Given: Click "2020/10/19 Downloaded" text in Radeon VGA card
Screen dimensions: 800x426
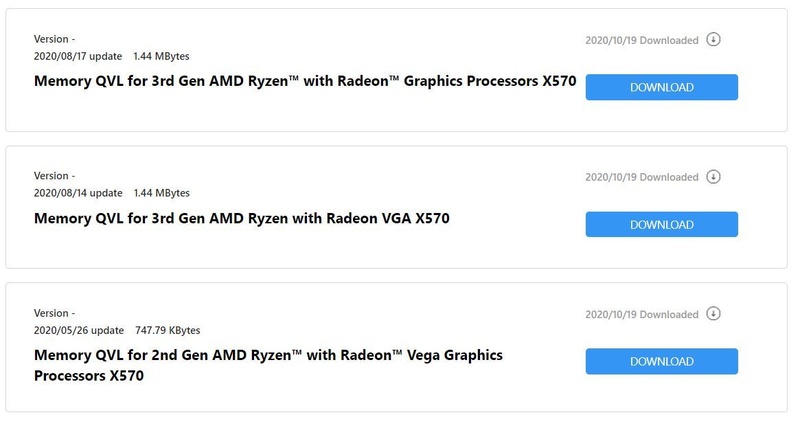Looking at the screenshot, I should [x=641, y=177].
